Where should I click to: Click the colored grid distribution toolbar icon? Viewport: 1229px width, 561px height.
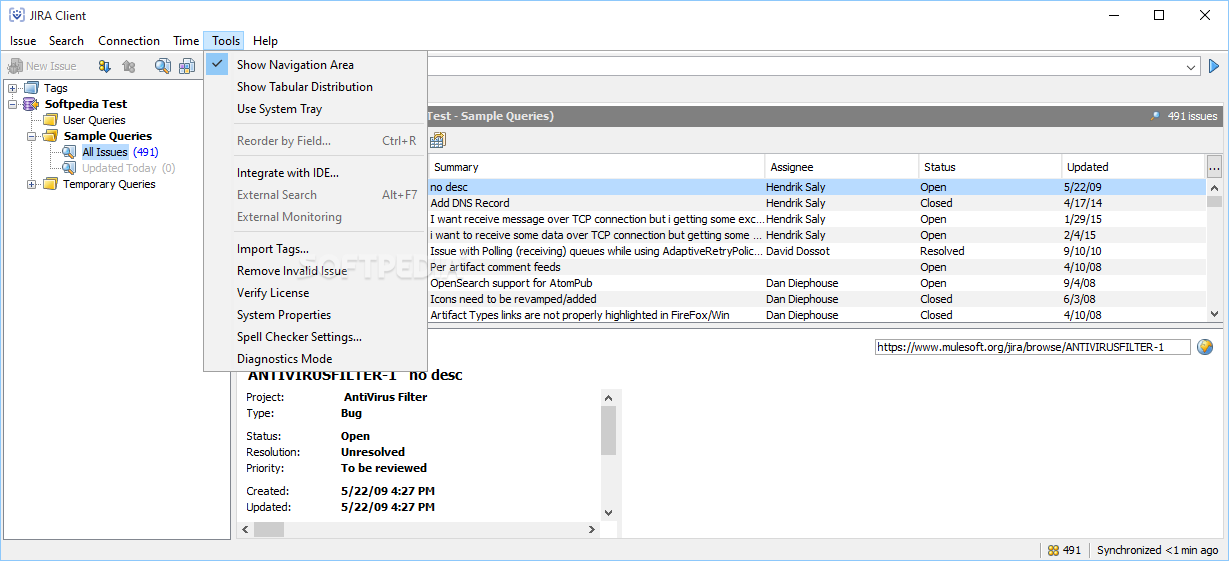(x=187, y=66)
